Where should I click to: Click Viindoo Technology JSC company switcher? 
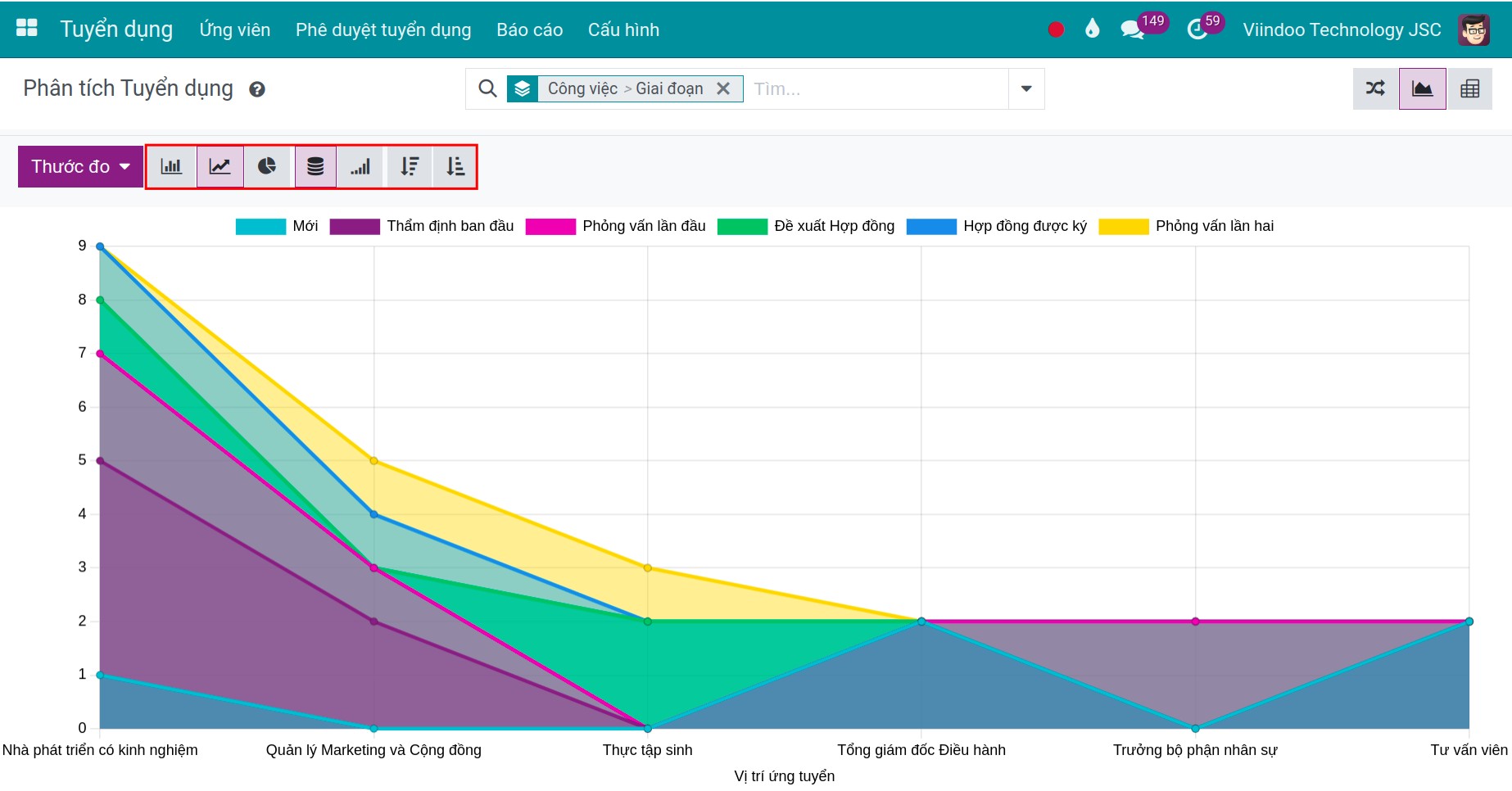point(1342,29)
